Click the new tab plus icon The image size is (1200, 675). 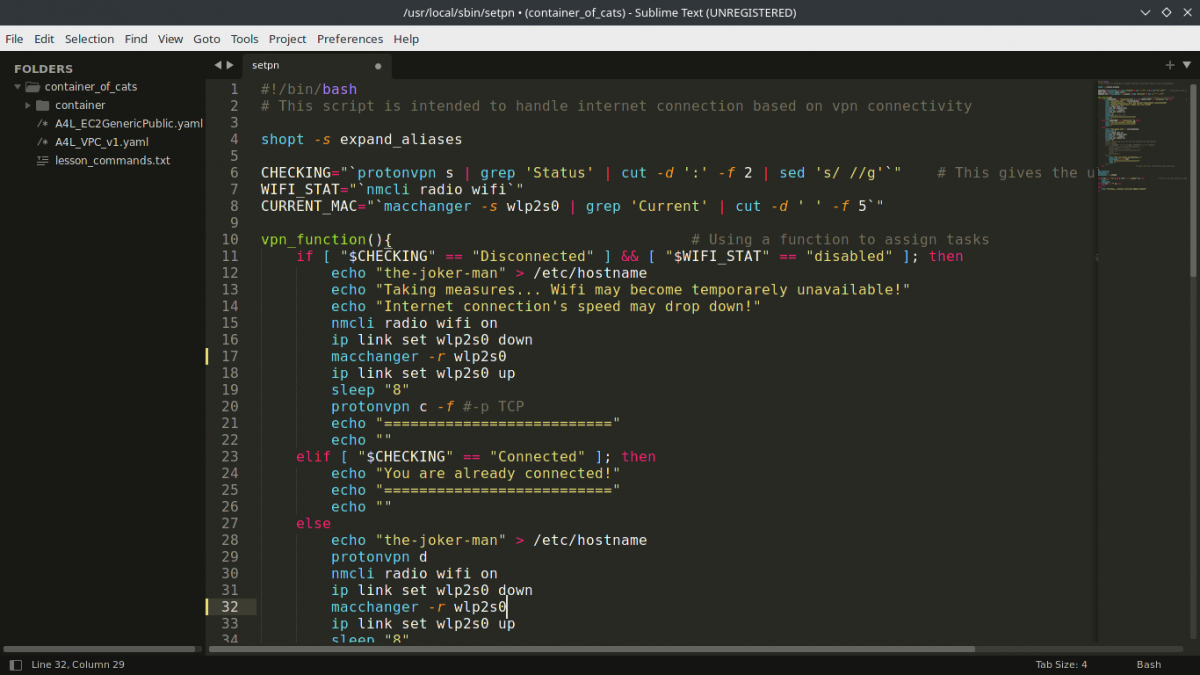pyautogui.click(x=1168, y=64)
